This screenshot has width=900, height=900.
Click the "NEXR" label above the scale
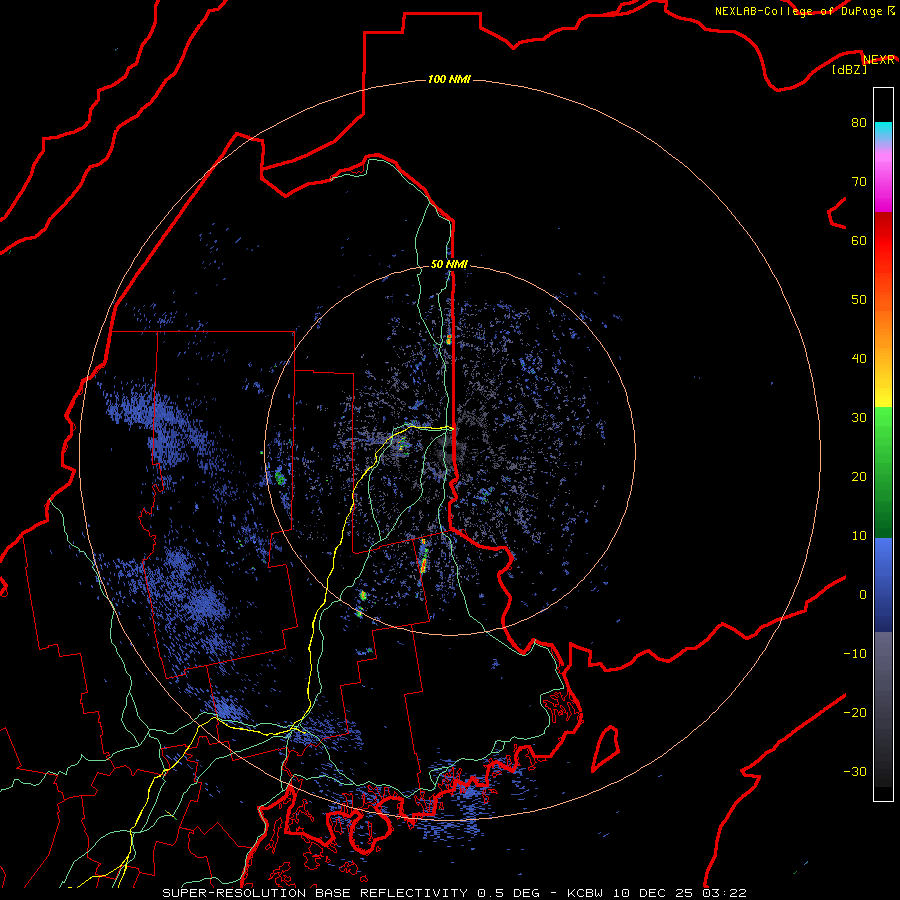879,60
